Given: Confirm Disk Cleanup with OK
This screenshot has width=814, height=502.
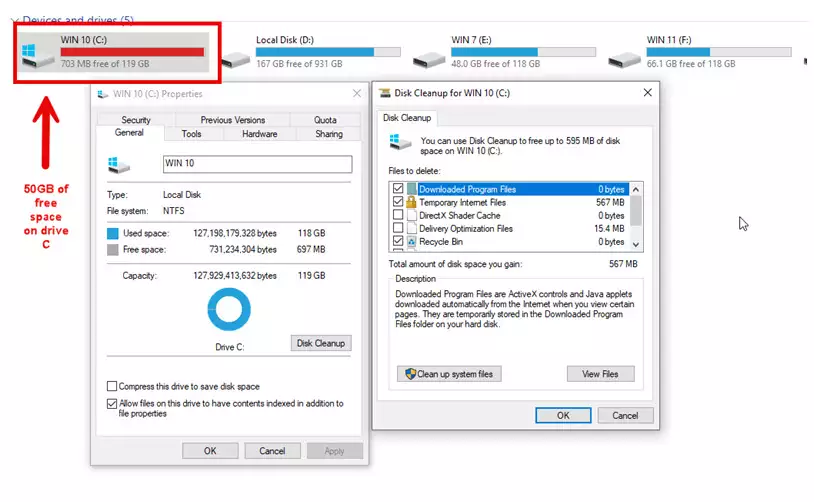Looking at the screenshot, I should [x=563, y=415].
